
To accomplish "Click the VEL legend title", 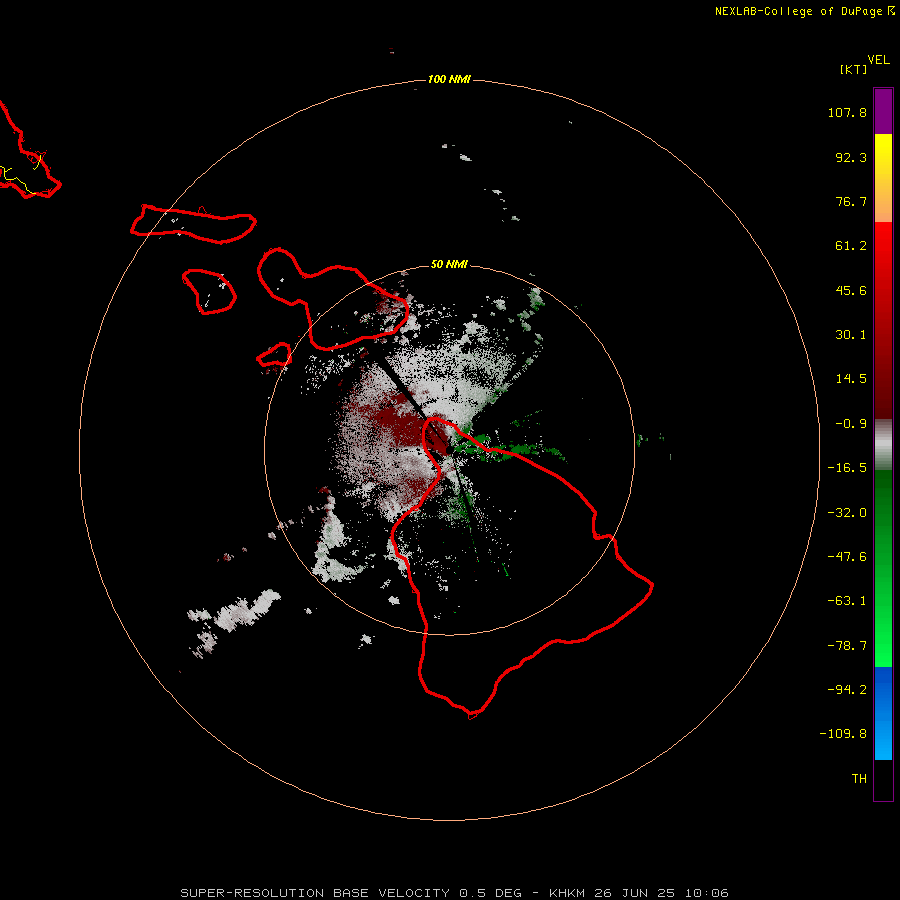I will [878, 60].
